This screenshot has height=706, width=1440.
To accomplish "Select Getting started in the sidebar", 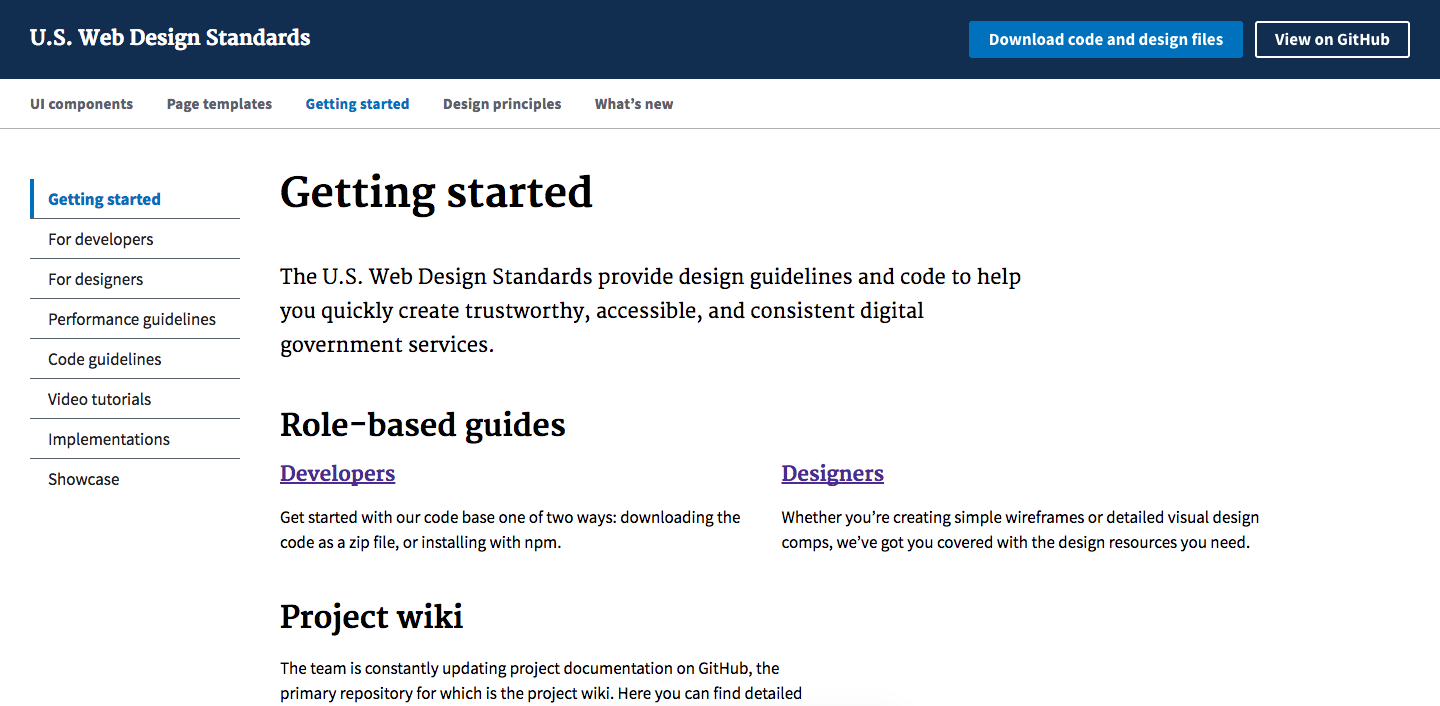I will click(135, 199).
